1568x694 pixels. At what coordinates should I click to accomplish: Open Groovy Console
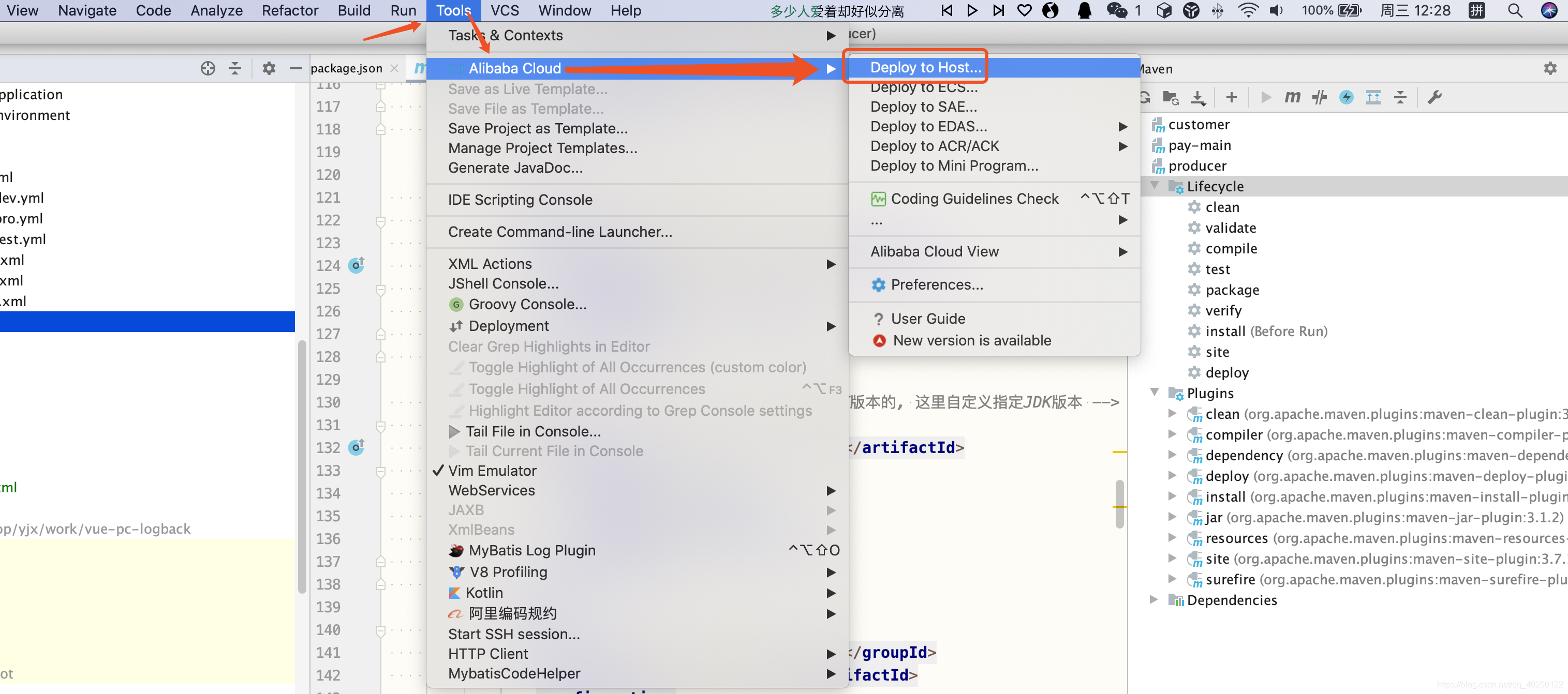coord(638,304)
